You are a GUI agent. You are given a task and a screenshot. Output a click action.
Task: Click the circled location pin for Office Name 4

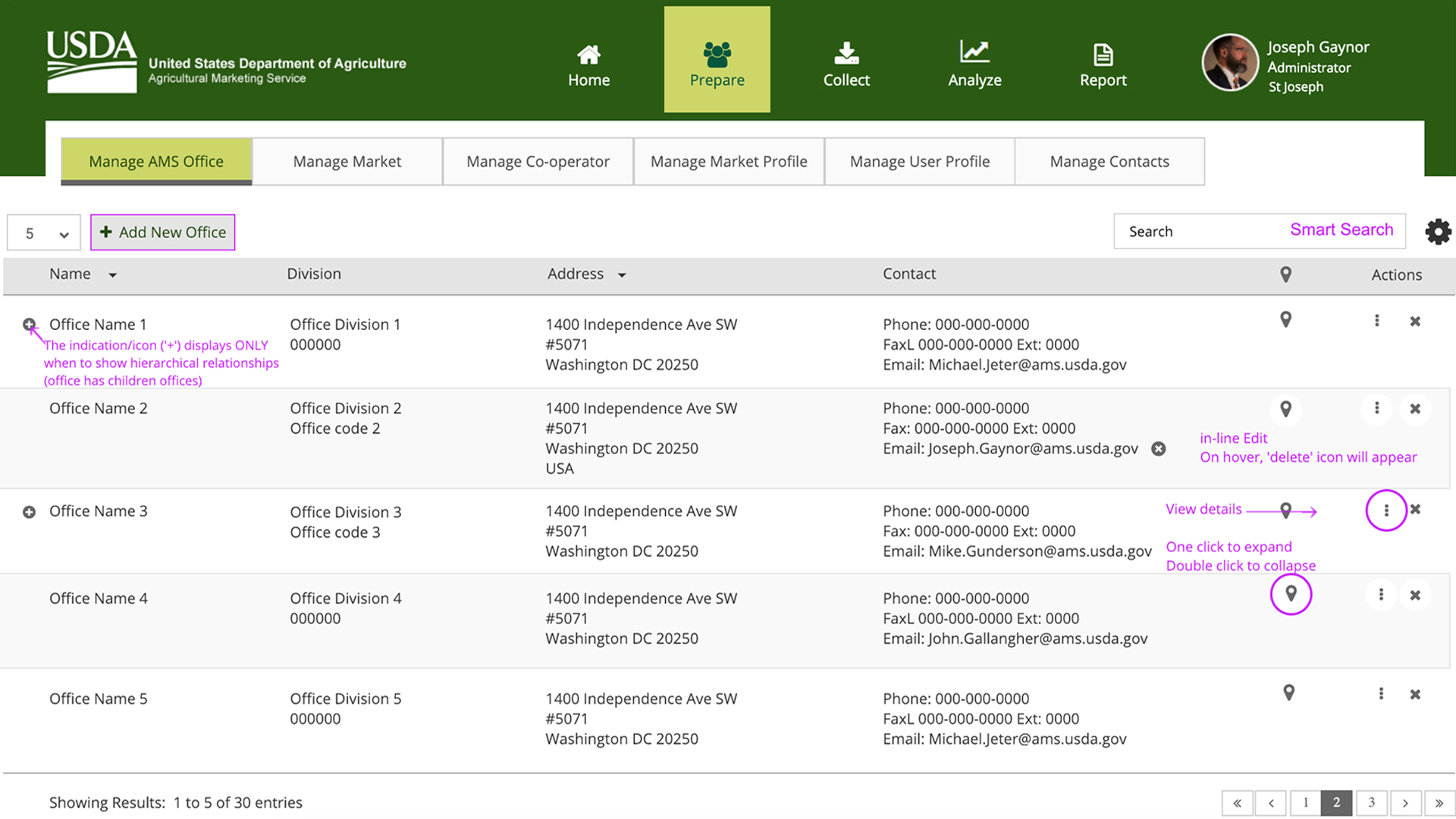pos(1291,594)
